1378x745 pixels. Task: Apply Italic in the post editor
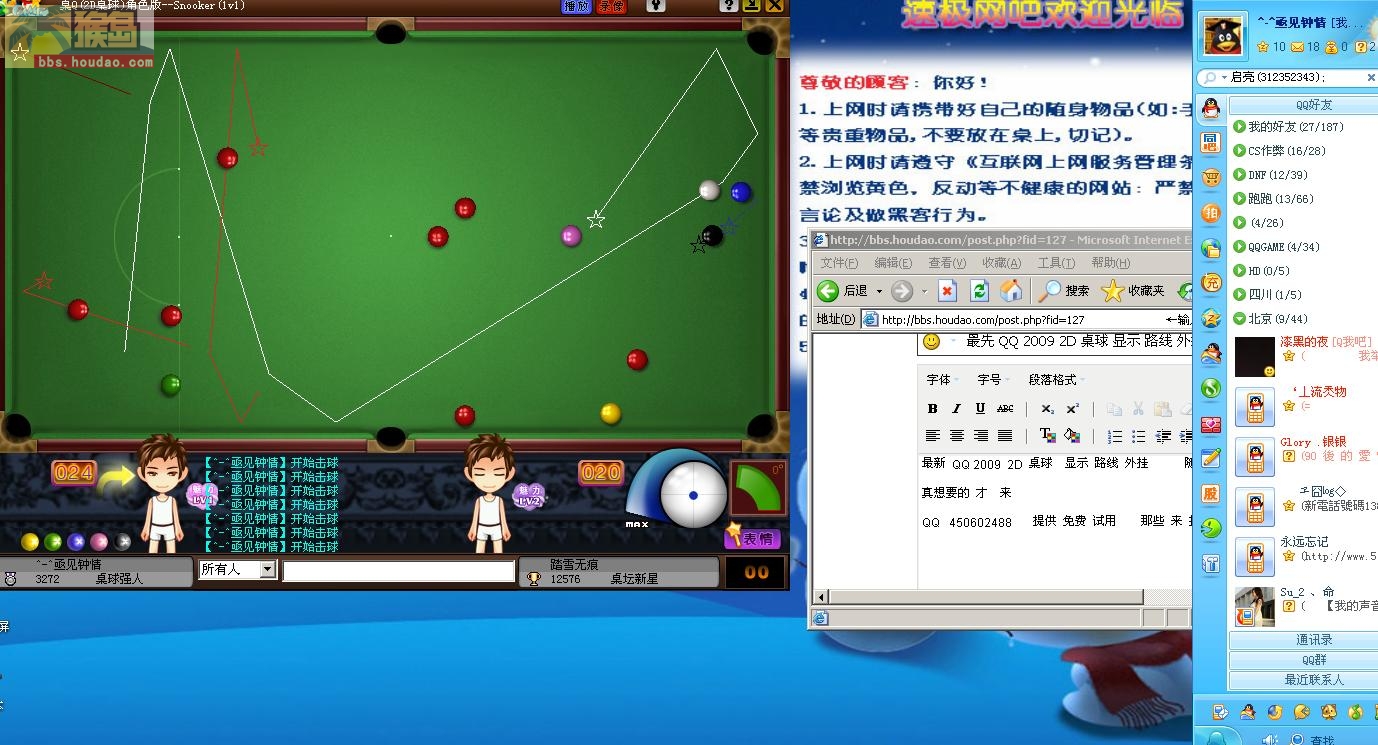tap(956, 409)
